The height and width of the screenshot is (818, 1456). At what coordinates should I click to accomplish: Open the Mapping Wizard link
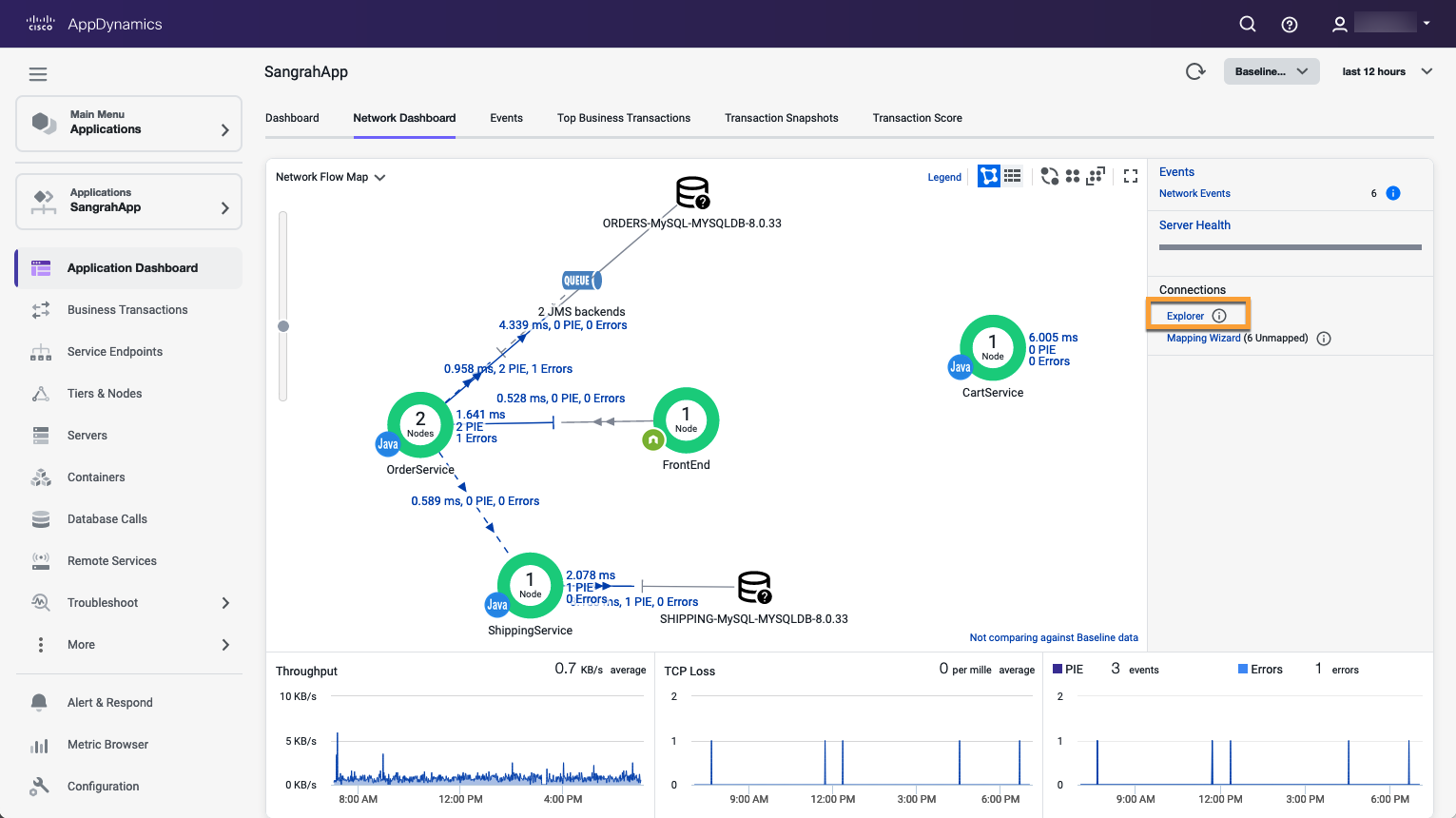(1204, 338)
